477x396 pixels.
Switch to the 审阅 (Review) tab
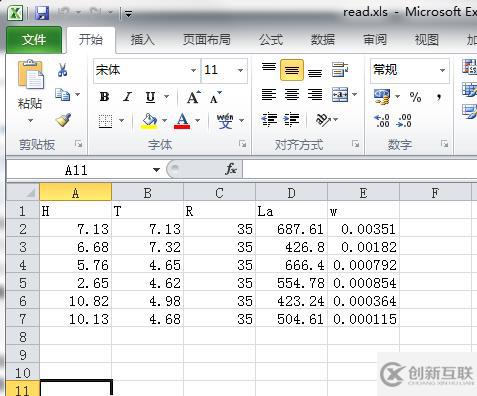tap(375, 40)
